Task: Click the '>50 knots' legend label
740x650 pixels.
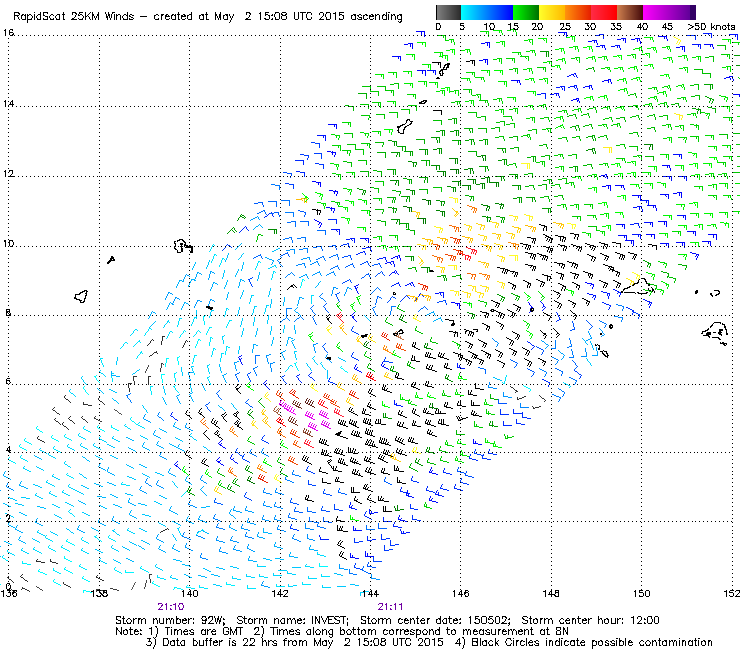Action: pyautogui.click(x=711, y=26)
